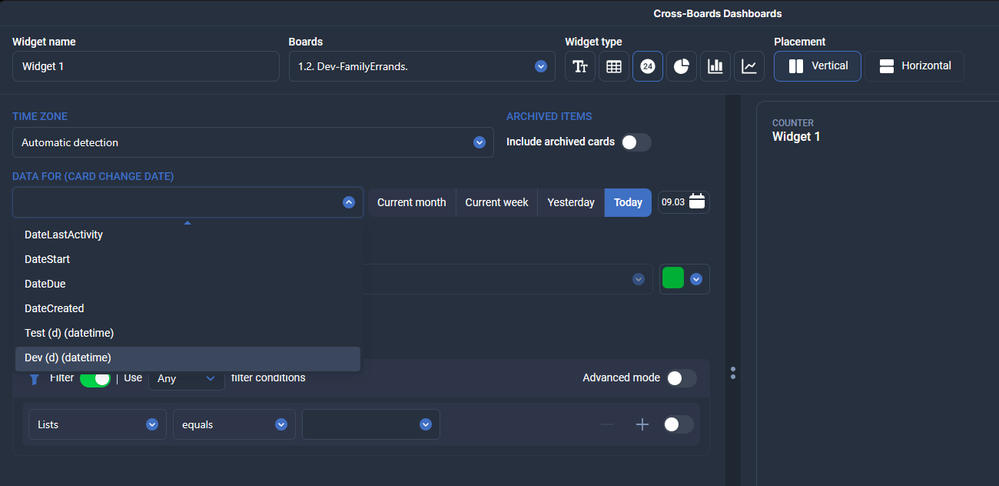Choose DateLastActivity from the list

click(x=188, y=234)
